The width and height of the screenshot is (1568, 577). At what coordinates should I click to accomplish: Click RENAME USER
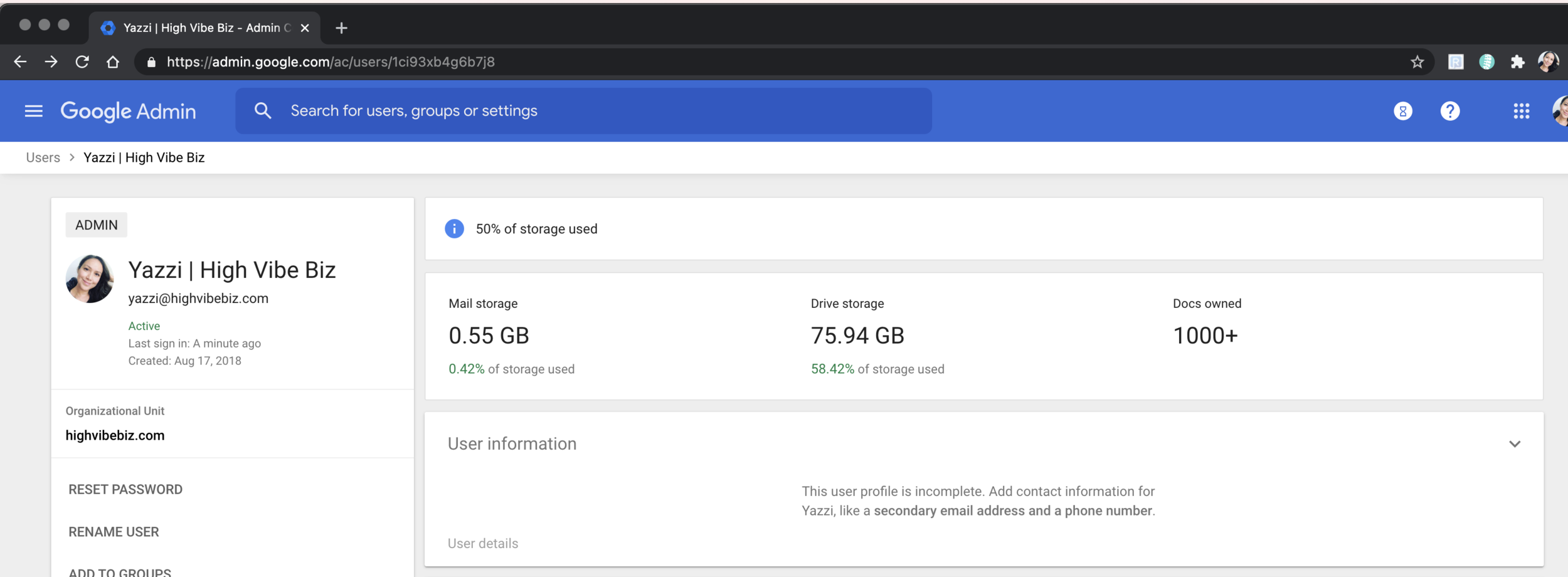114,531
